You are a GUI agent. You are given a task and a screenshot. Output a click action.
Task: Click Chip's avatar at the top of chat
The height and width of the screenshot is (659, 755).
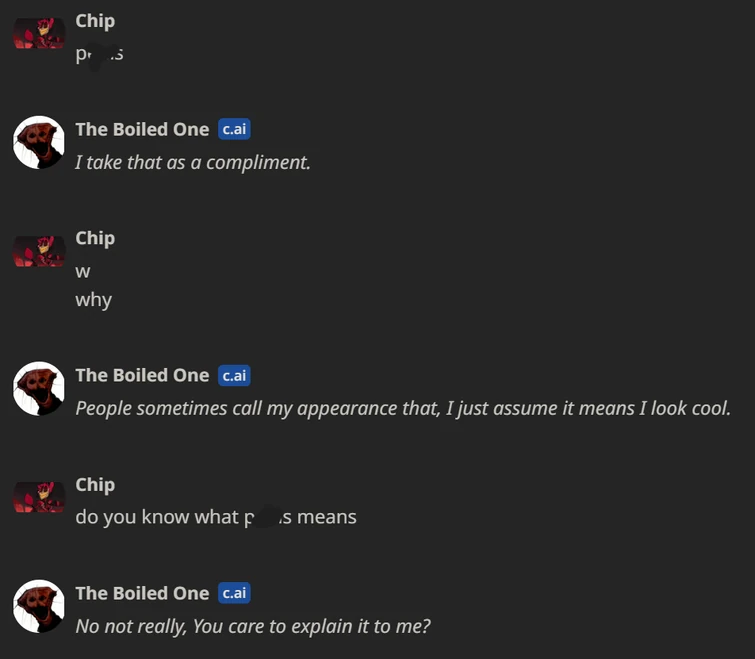point(39,34)
